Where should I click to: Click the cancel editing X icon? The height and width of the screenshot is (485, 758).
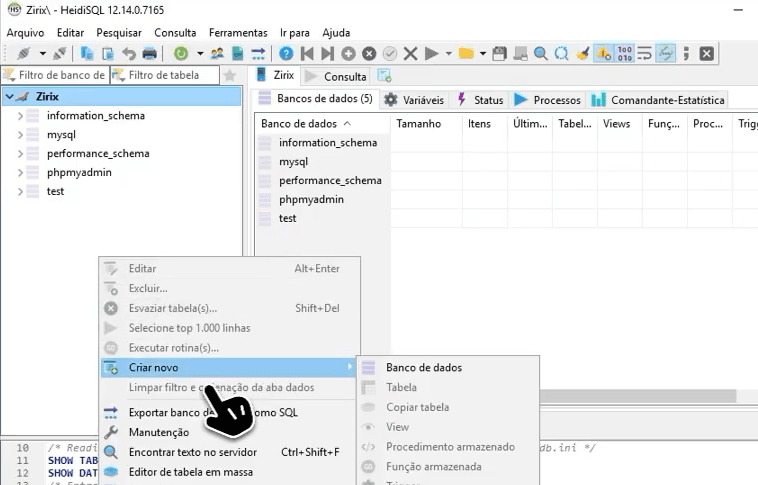pyautogui.click(x=410, y=53)
